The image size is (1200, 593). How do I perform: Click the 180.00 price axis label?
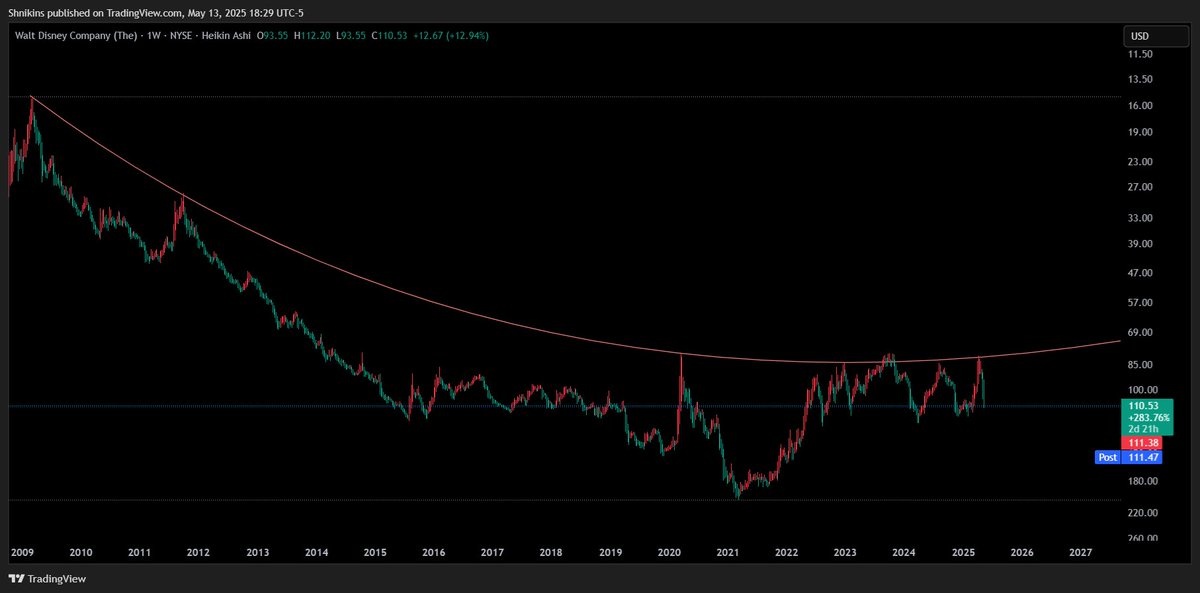(x=1143, y=481)
